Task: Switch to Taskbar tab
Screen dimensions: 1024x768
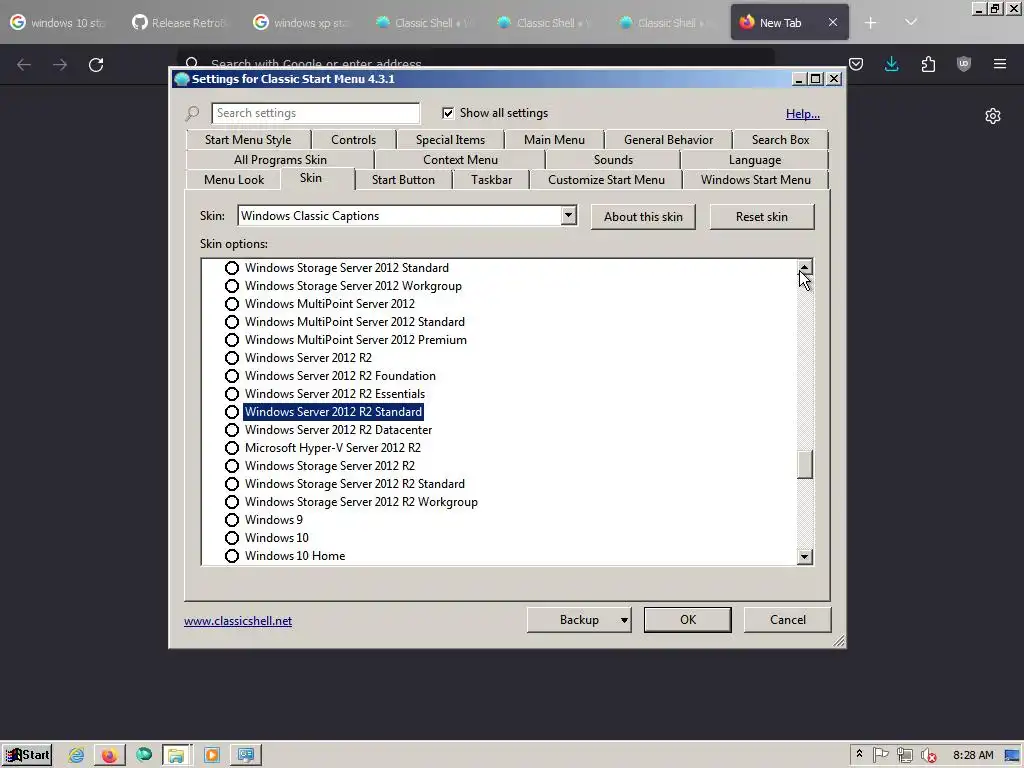Action: (x=492, y=180)
